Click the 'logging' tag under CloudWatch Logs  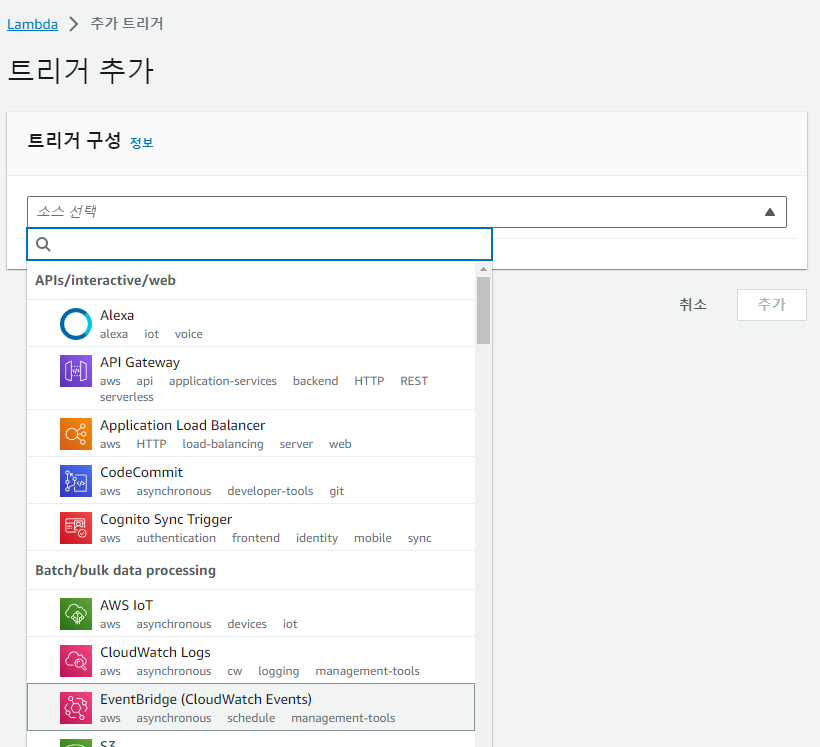coord(278,671)
